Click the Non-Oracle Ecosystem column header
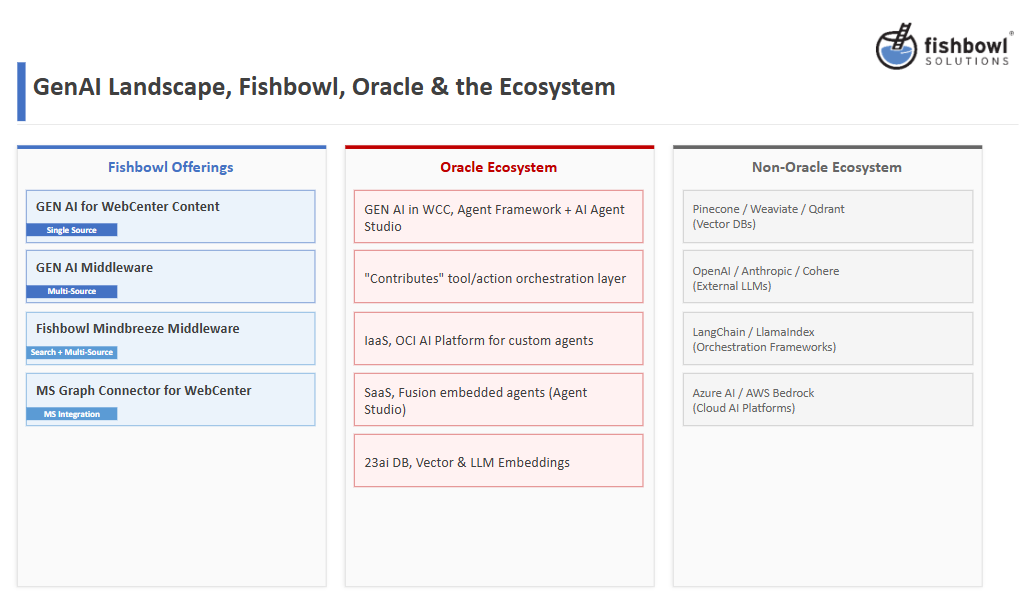Viewport: 1031px width, 597px height. pos(827,167)
